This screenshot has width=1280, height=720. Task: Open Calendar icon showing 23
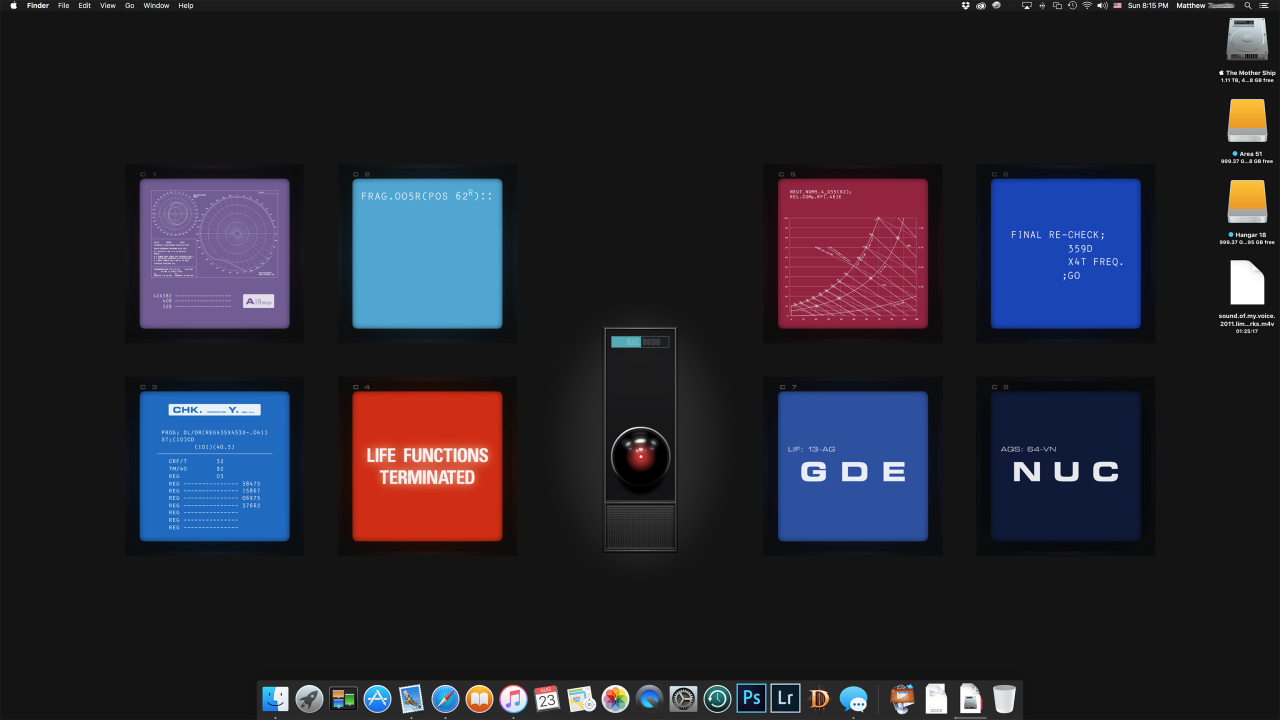click(547, 698)
